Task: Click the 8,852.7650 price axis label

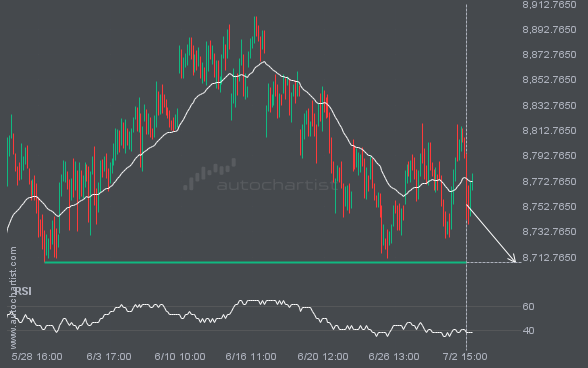Action: [549, 80]
